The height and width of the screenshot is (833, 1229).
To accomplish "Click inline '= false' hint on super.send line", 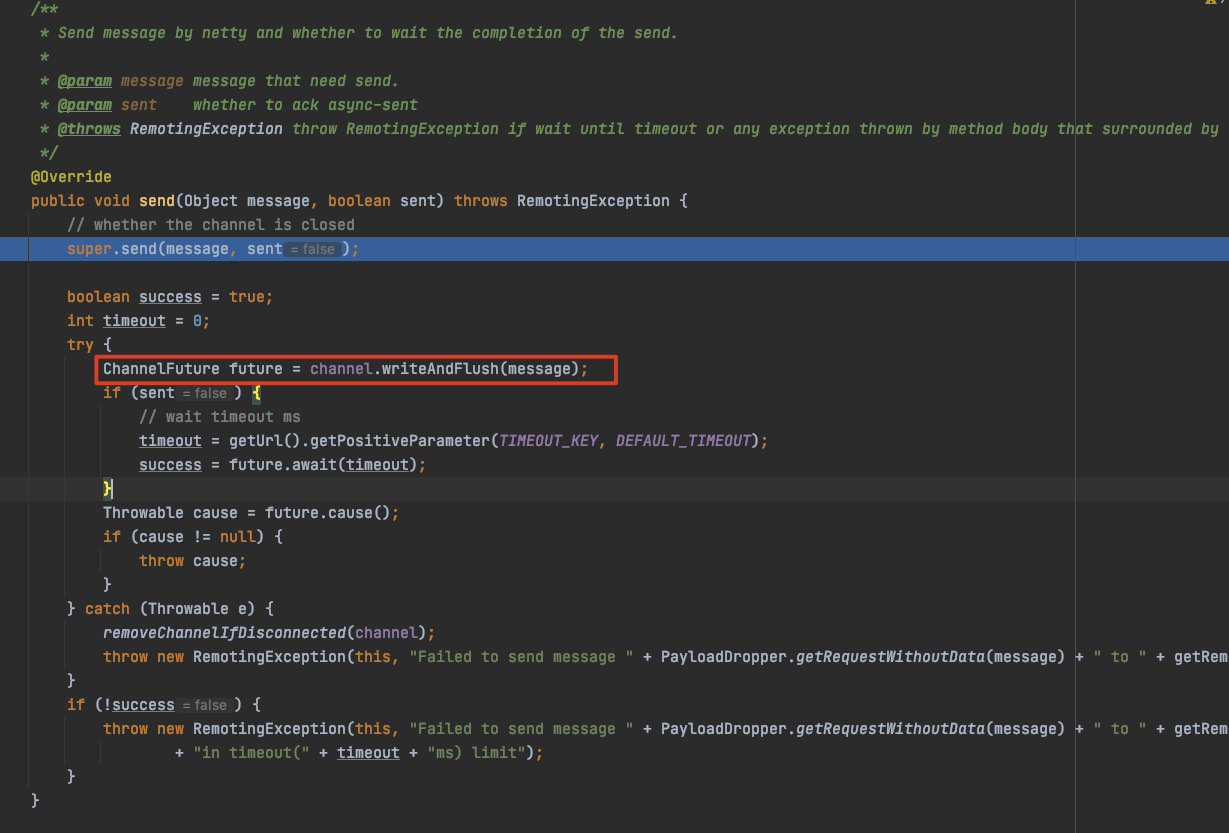I will (314, 249).
